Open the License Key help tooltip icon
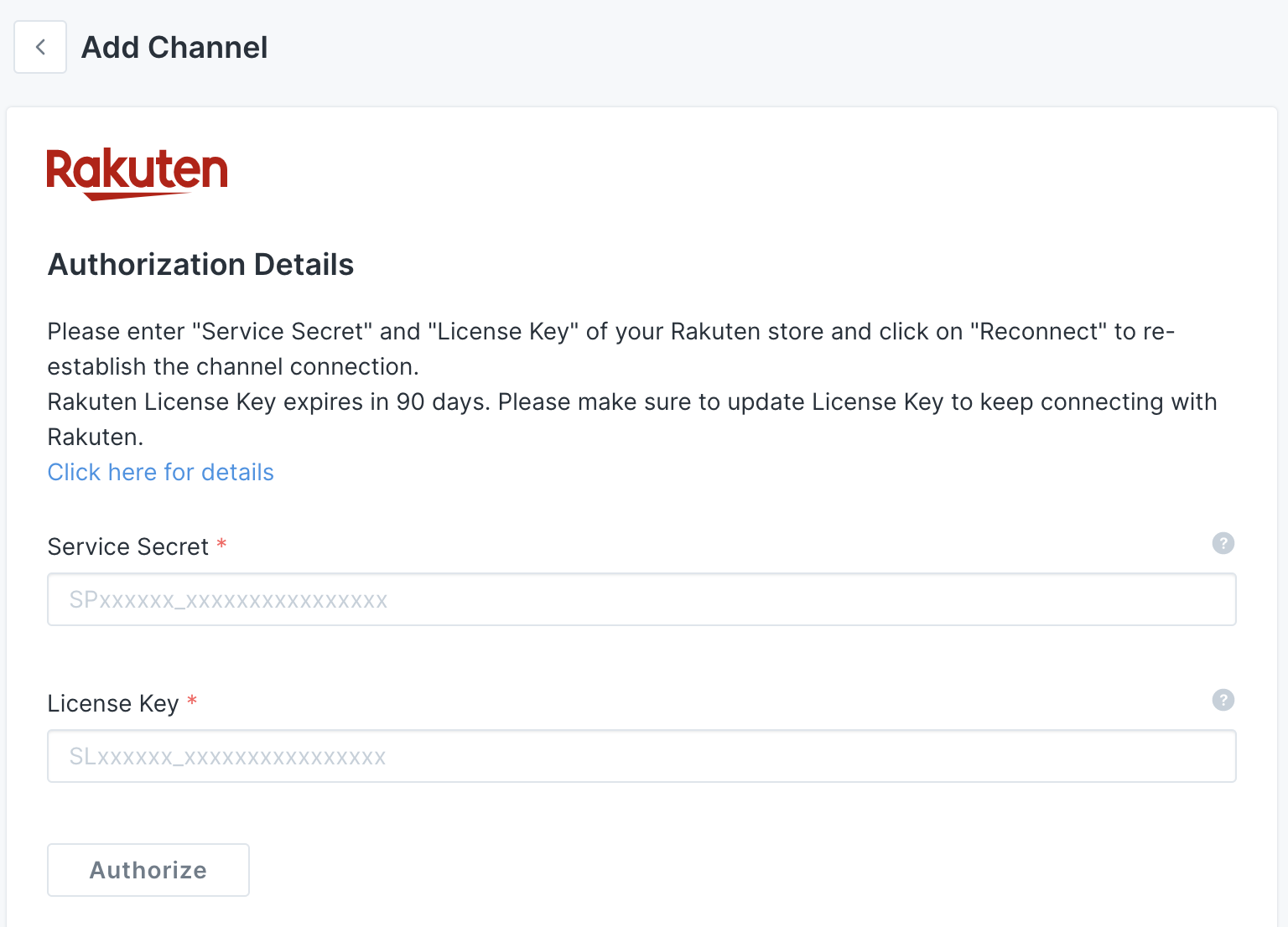The image size is (1288, 927). 1223,700
